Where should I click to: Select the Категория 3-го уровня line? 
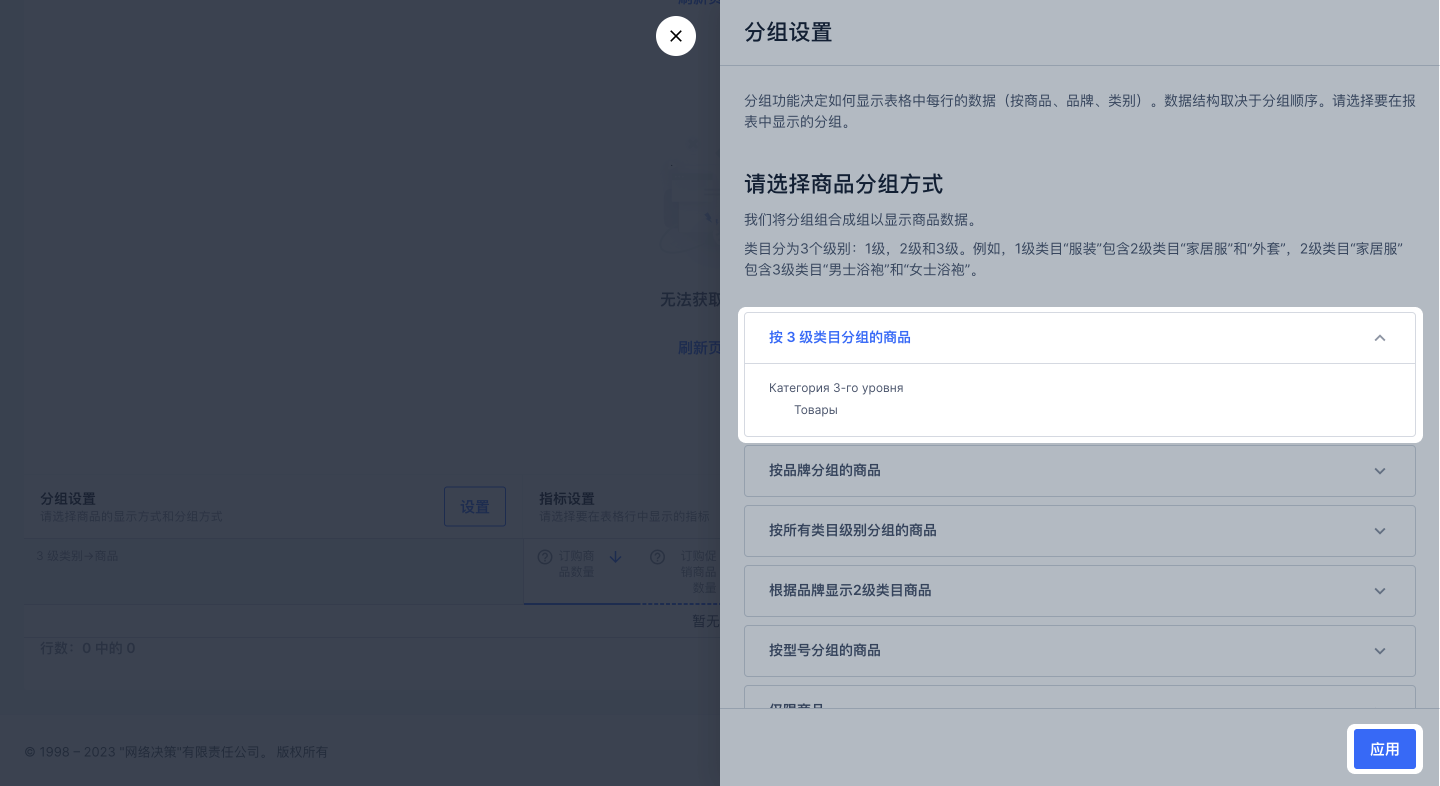(836, 388)
